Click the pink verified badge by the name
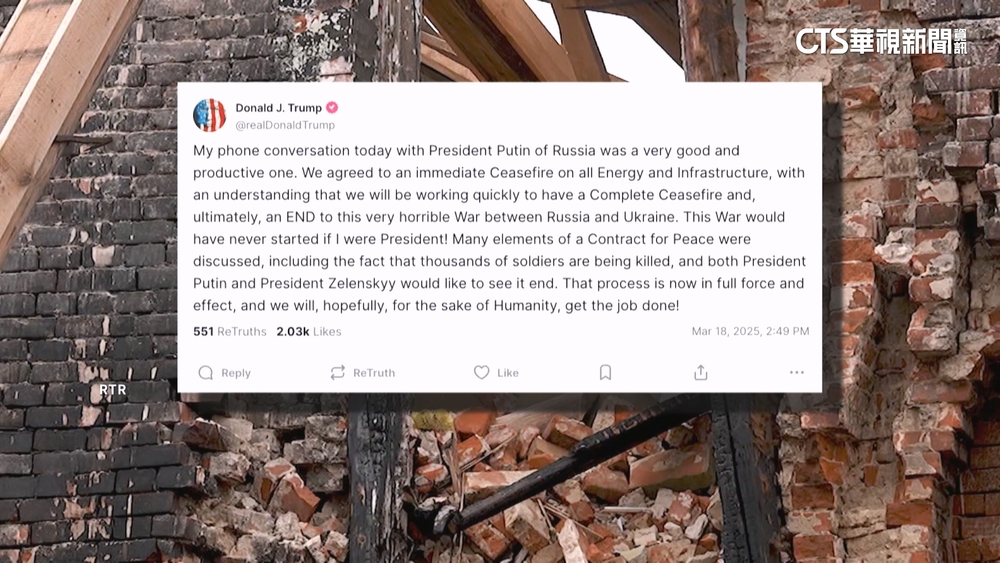This screenshot has height=563, width=1000. [332, 108]
